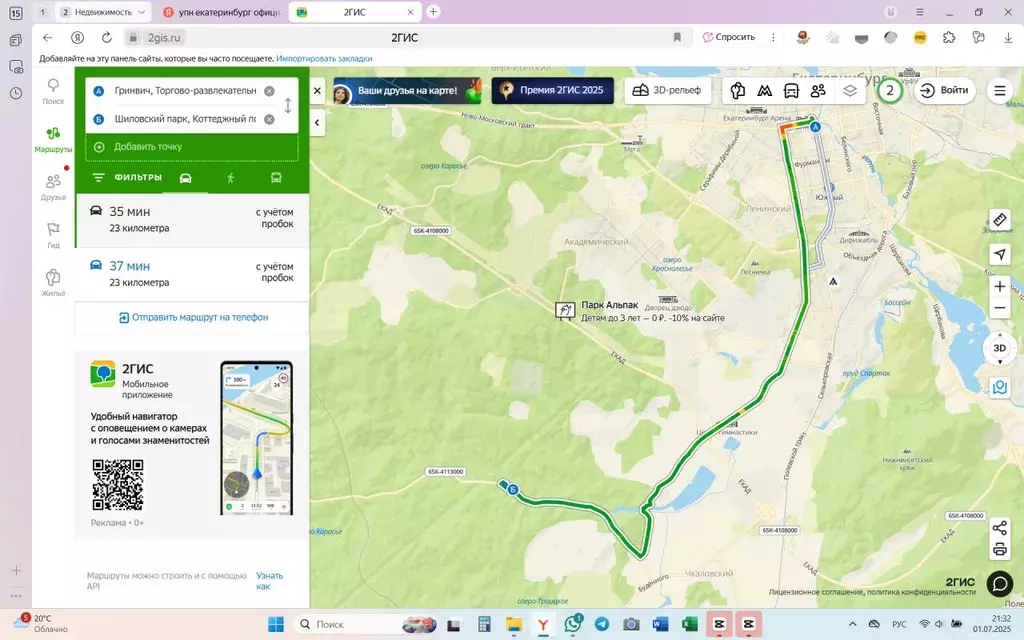Zoom in the map with plus
The width and height of the screenshot is (1024, 640).
999,286
